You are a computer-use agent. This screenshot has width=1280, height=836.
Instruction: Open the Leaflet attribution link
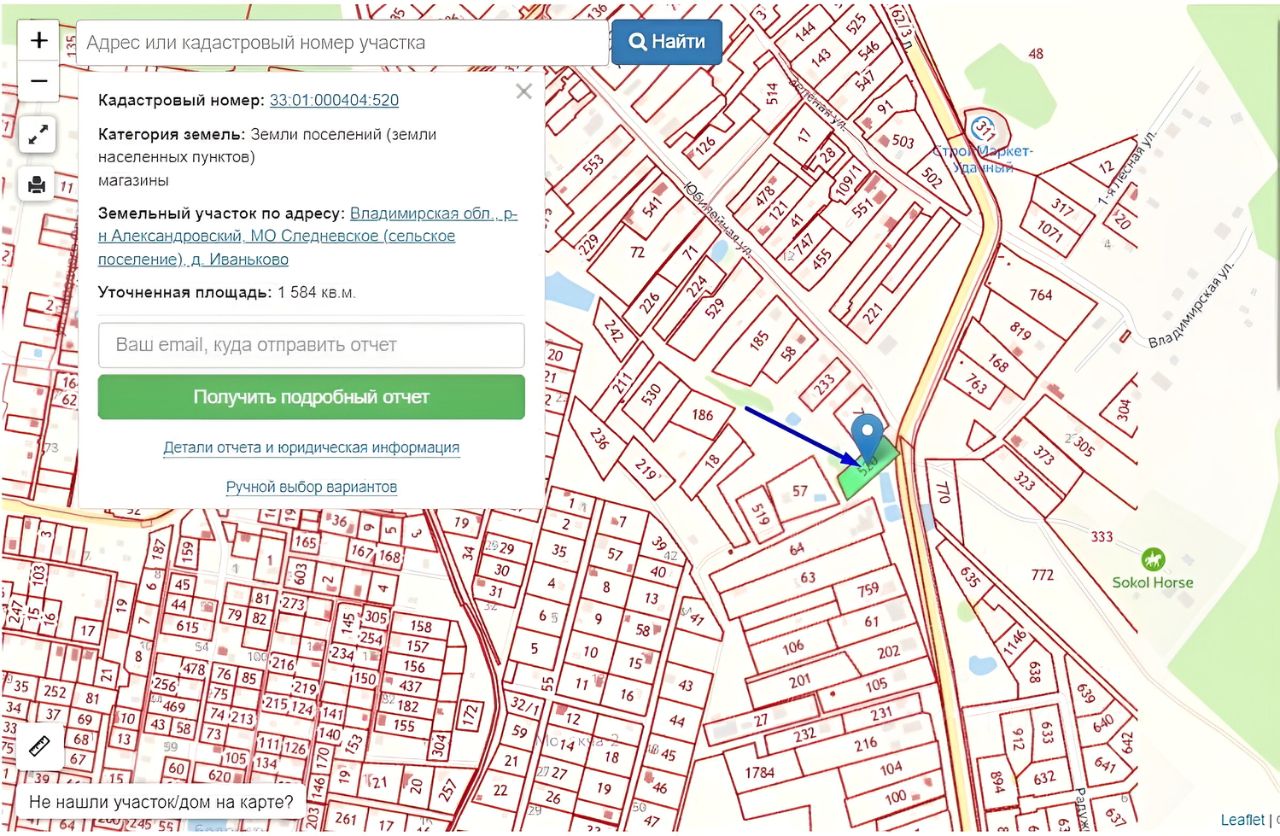[1242, 820]
